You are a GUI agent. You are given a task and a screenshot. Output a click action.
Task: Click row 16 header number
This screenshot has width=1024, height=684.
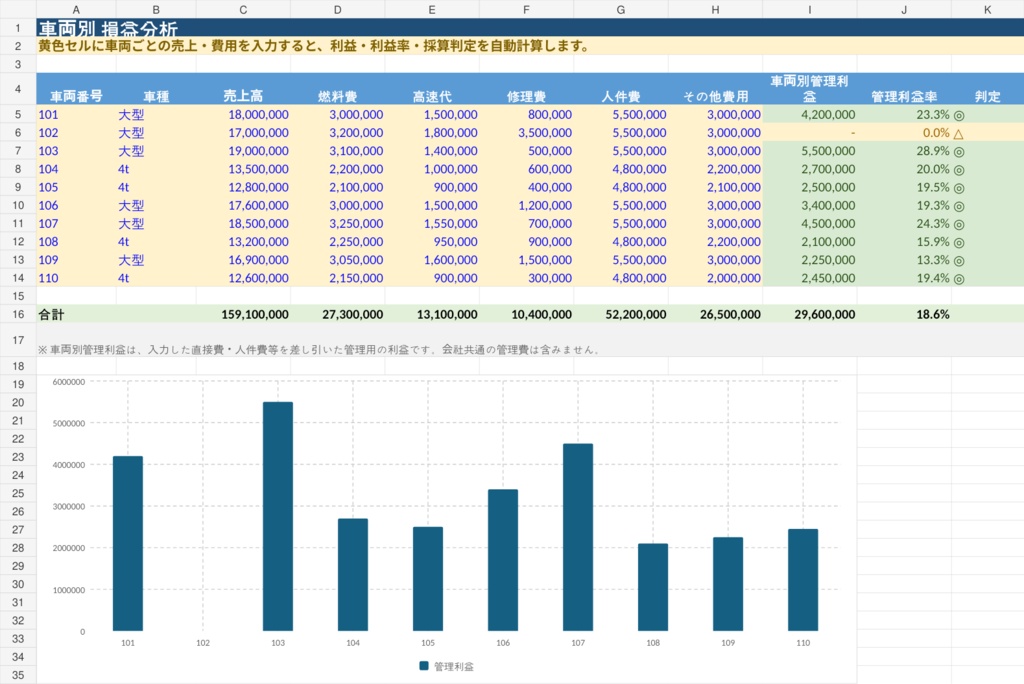18,314
